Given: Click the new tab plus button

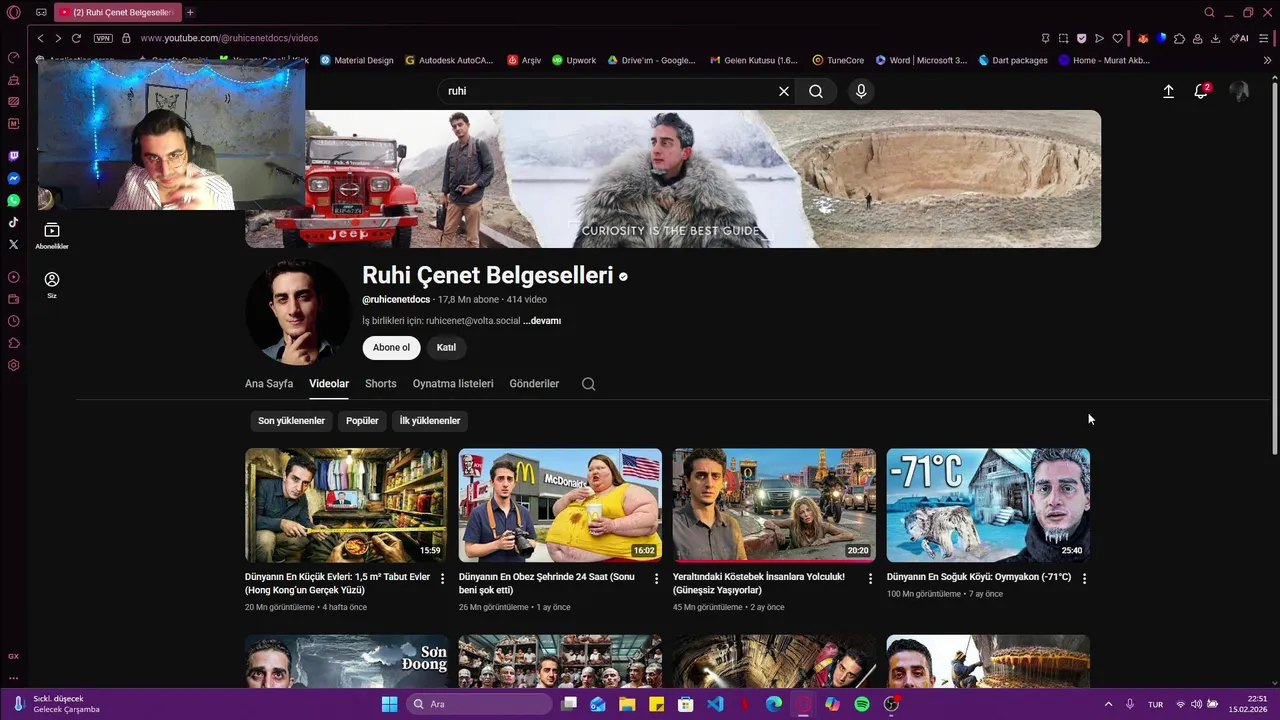Looking at the screenshot, I should [190, 13].
